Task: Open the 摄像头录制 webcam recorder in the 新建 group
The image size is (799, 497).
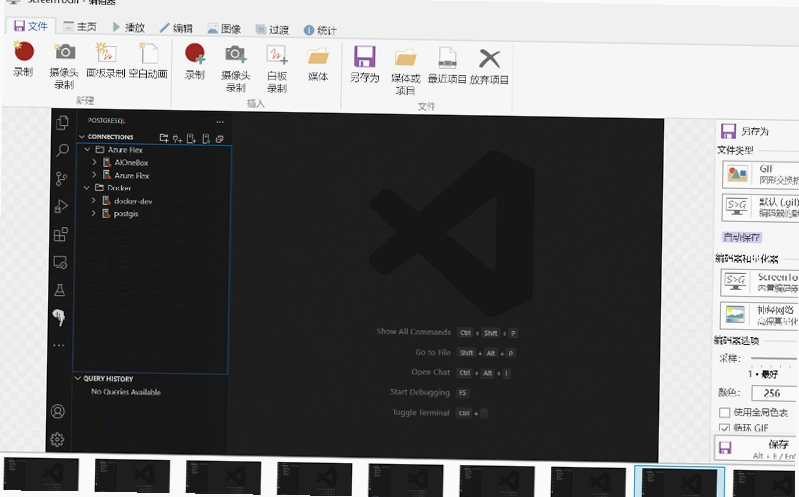Action: (x=64, y=66)
